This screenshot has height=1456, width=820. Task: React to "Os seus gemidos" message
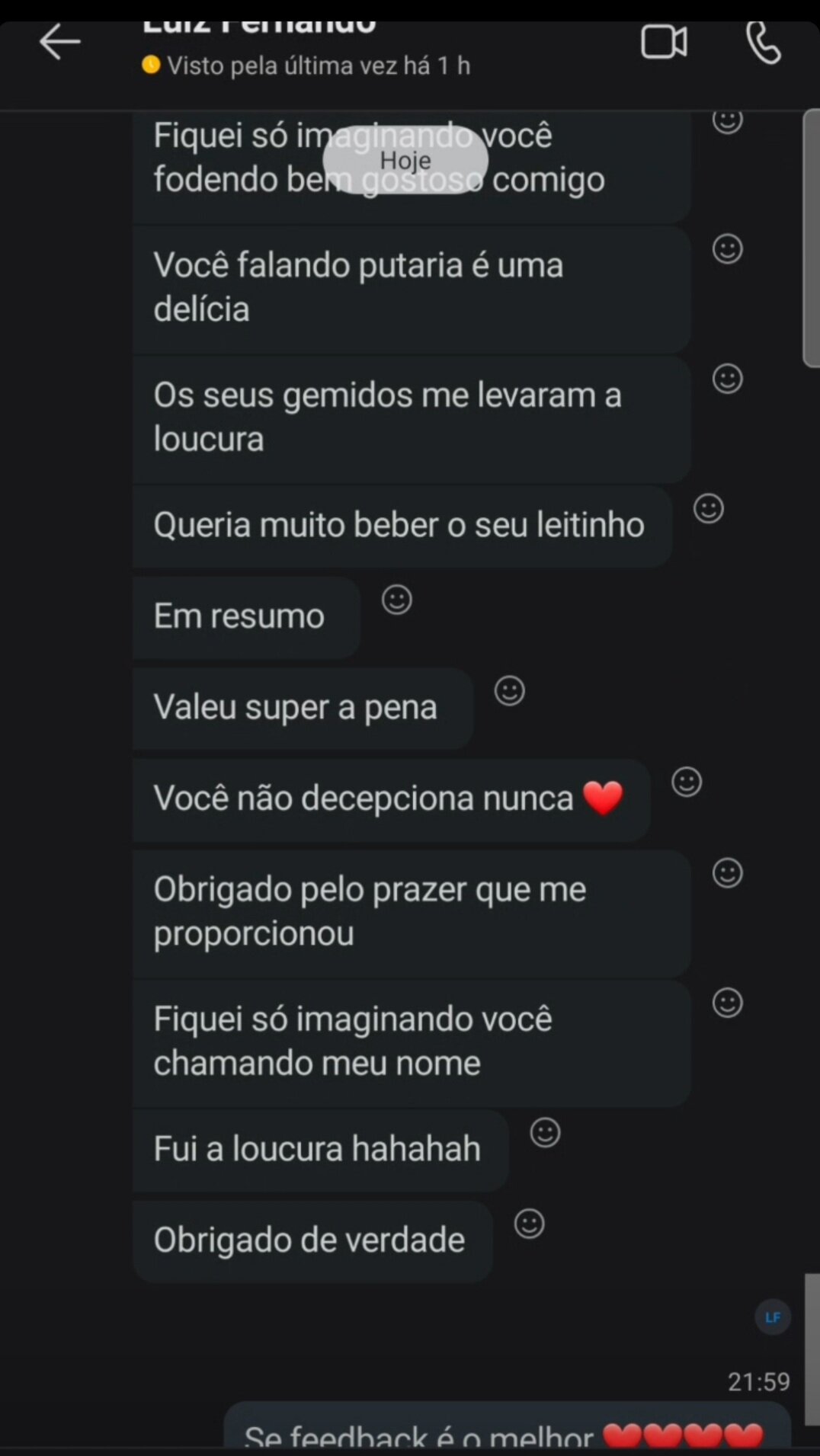tap(728, 379)
